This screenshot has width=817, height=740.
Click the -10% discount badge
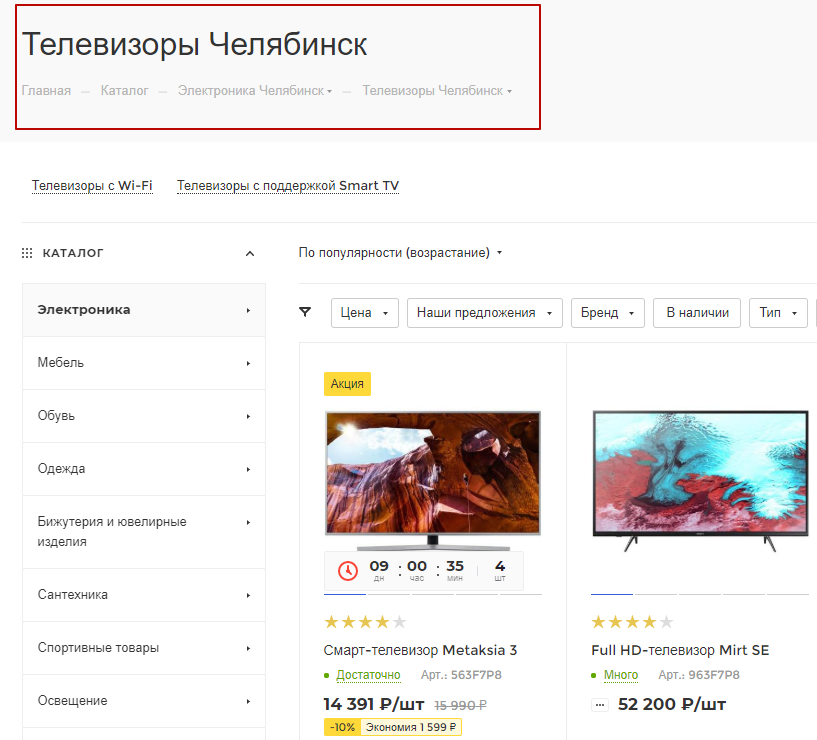tap(342, 727)
